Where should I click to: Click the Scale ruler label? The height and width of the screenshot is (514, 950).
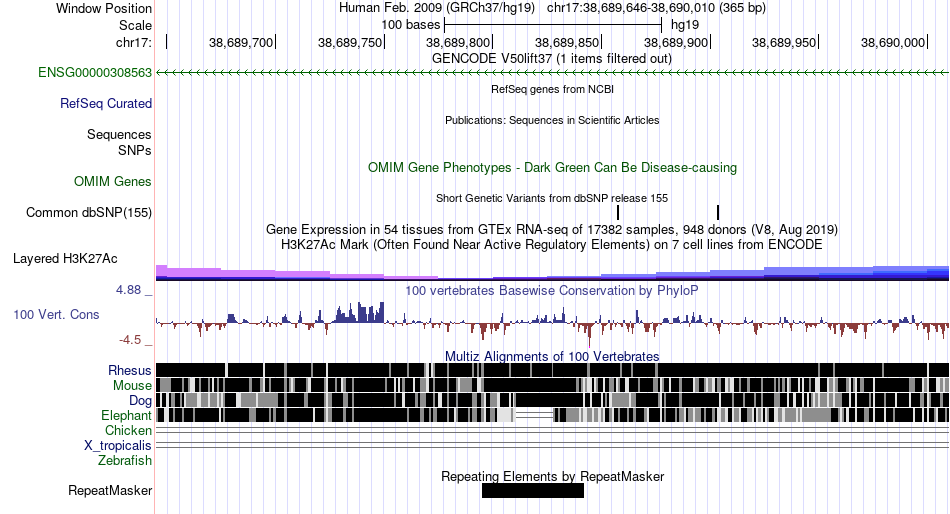[x=135, y=25]
